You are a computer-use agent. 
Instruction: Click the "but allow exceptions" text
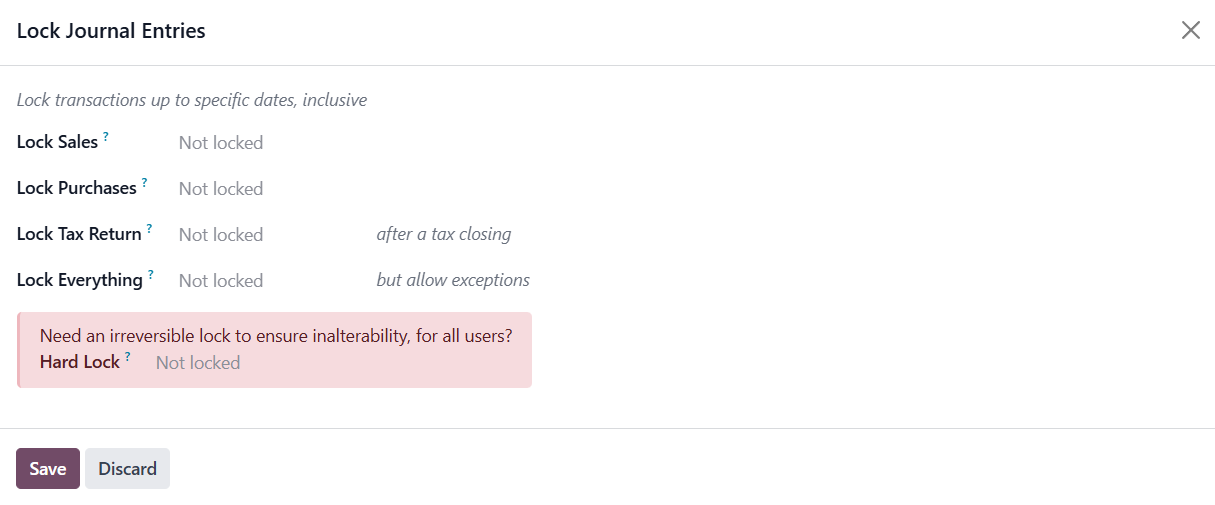coord(453,280)
